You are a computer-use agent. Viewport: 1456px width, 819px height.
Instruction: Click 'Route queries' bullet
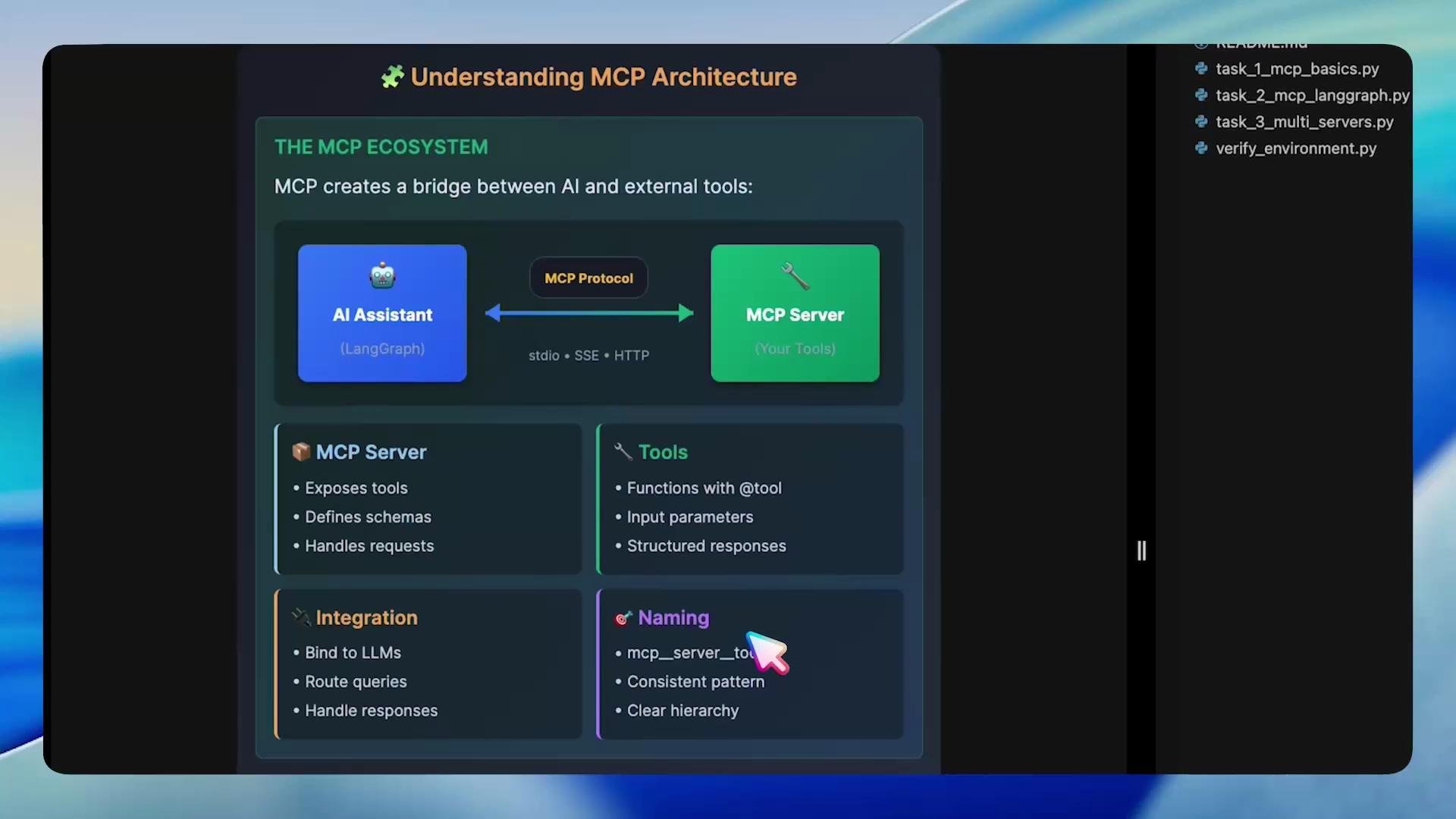(x=356, y=682)
